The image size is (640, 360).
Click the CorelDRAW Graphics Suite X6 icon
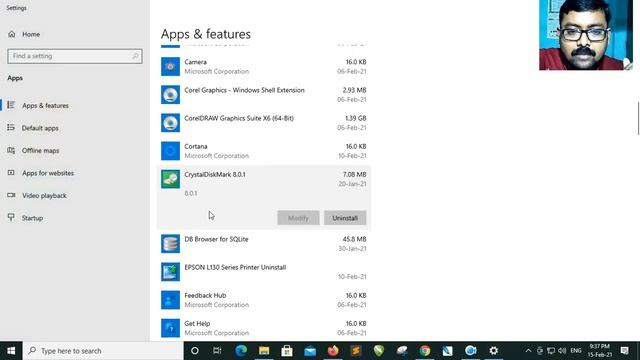(x=170, y=123)
